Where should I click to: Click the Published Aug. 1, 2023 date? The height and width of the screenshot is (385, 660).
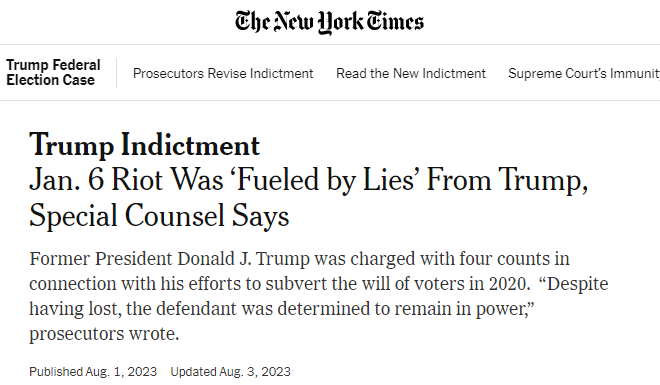[93, 372]
